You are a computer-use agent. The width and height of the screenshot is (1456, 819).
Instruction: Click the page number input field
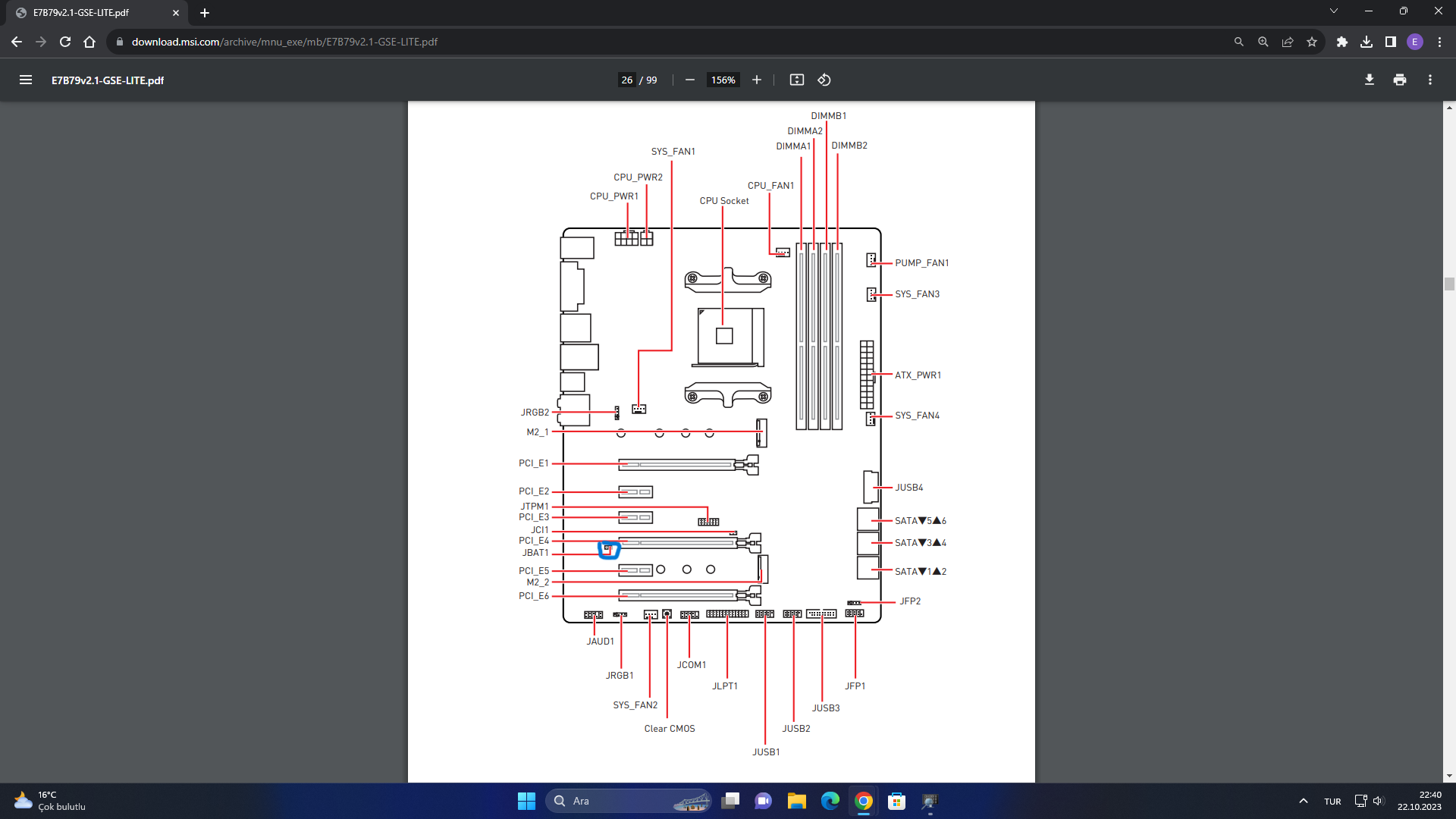(x=626, y=80)
